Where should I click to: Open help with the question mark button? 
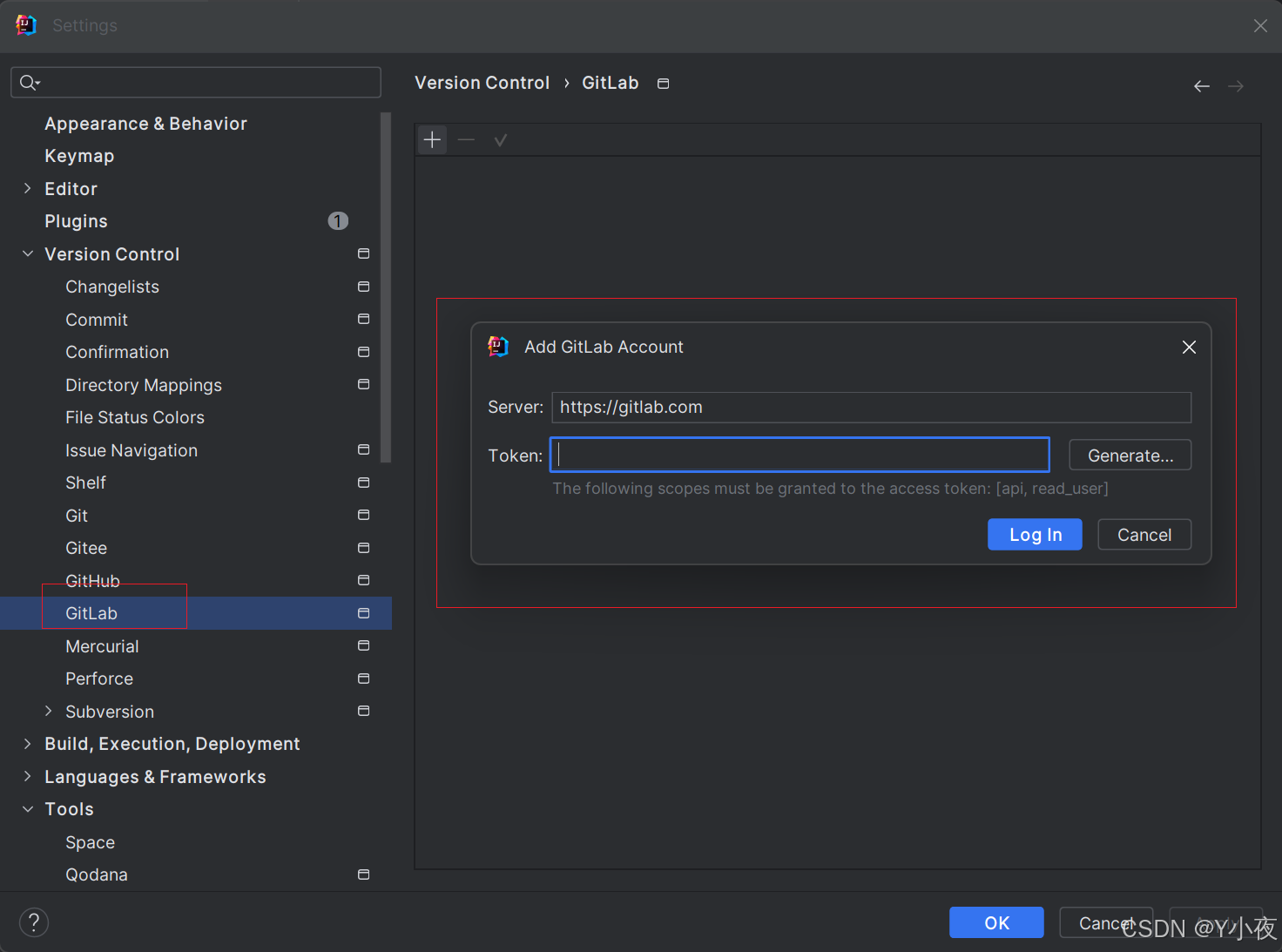coord(34,922)
